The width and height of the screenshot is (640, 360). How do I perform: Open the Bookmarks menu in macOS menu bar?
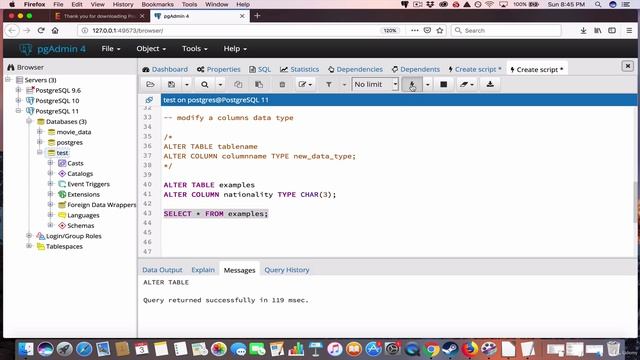pos(157,4)
